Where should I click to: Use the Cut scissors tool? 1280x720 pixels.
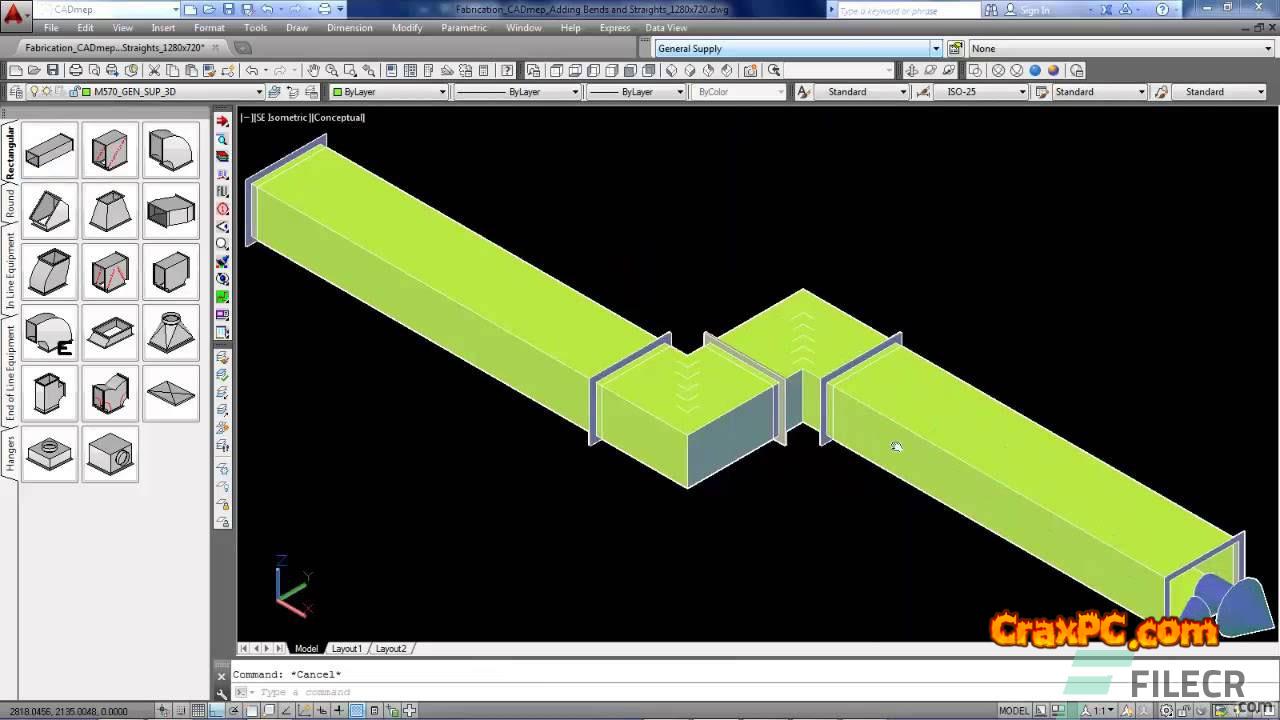click(x=154, y=70)
